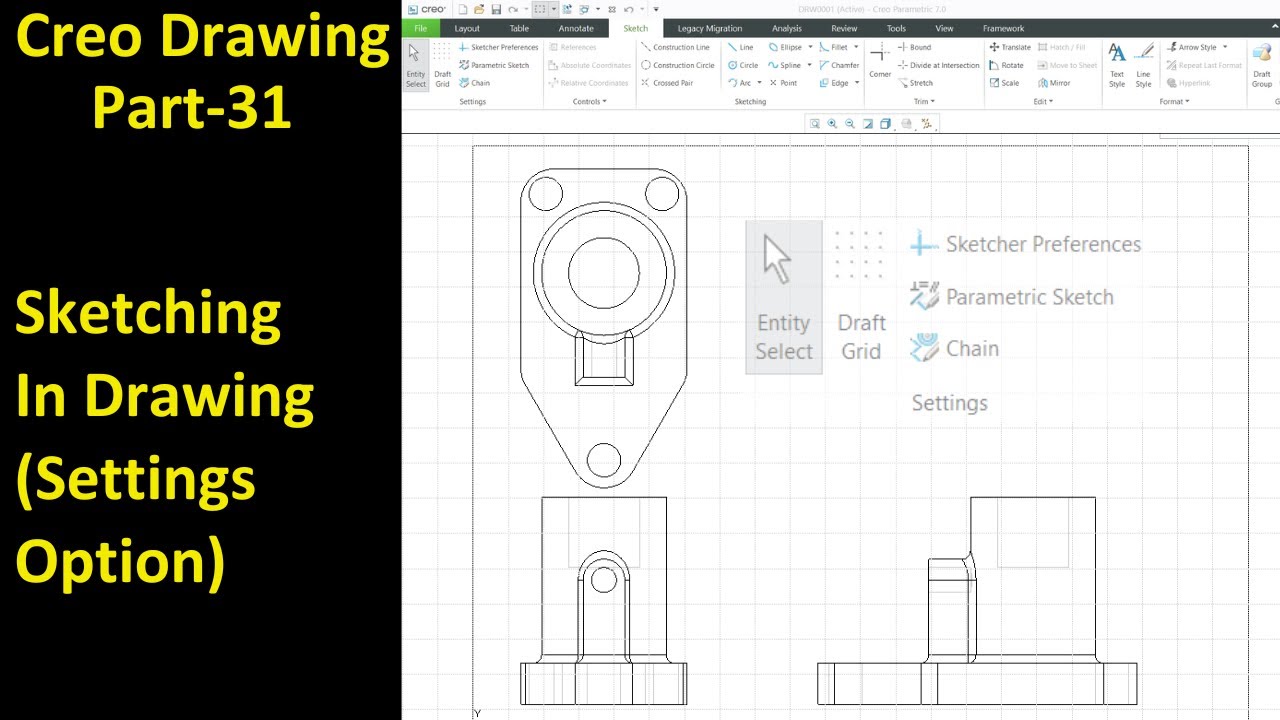
Task: Toggle the Chain sketching option
Action: pyautogui.click(x=474, y=83)
